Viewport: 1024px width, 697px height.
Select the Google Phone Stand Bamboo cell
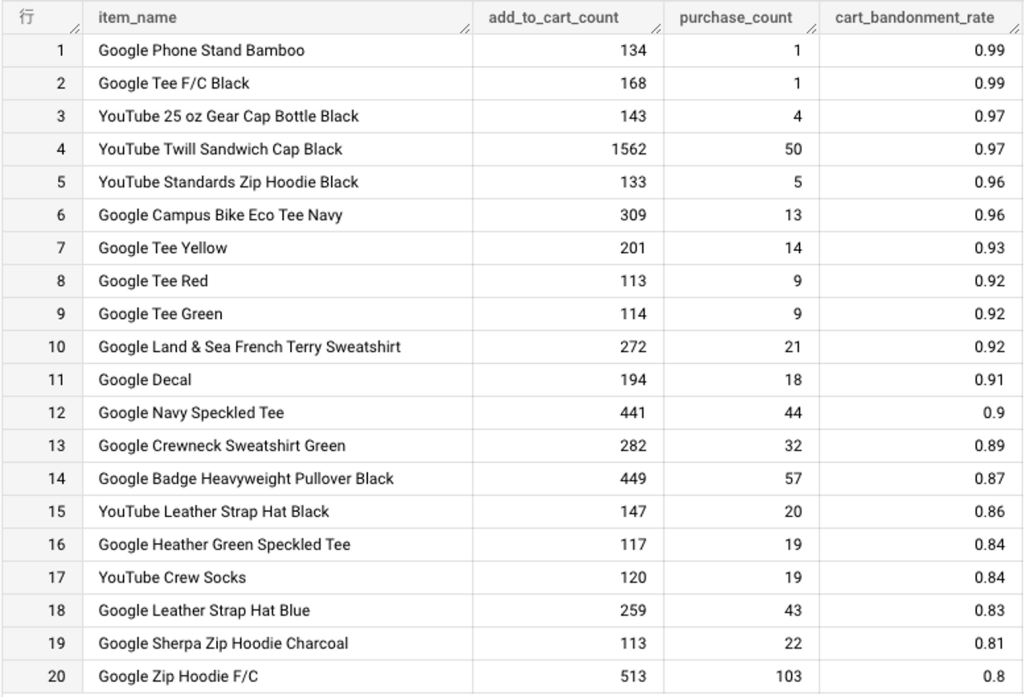pos(278,50)
